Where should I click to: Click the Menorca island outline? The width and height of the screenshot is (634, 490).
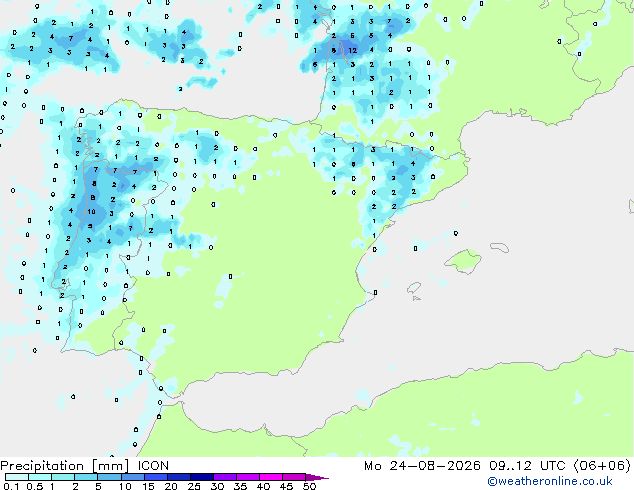point(499,247)
